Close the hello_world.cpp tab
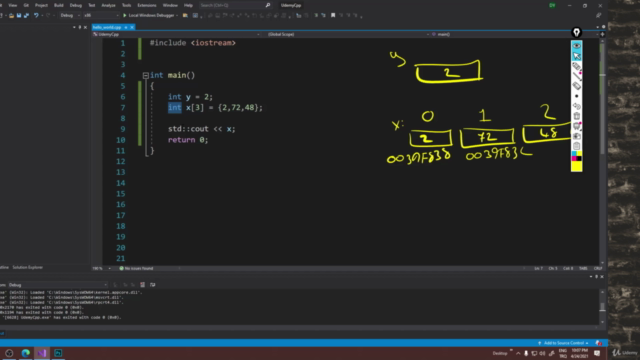This screenshot has height=360, width=640. tap(132, 27)
